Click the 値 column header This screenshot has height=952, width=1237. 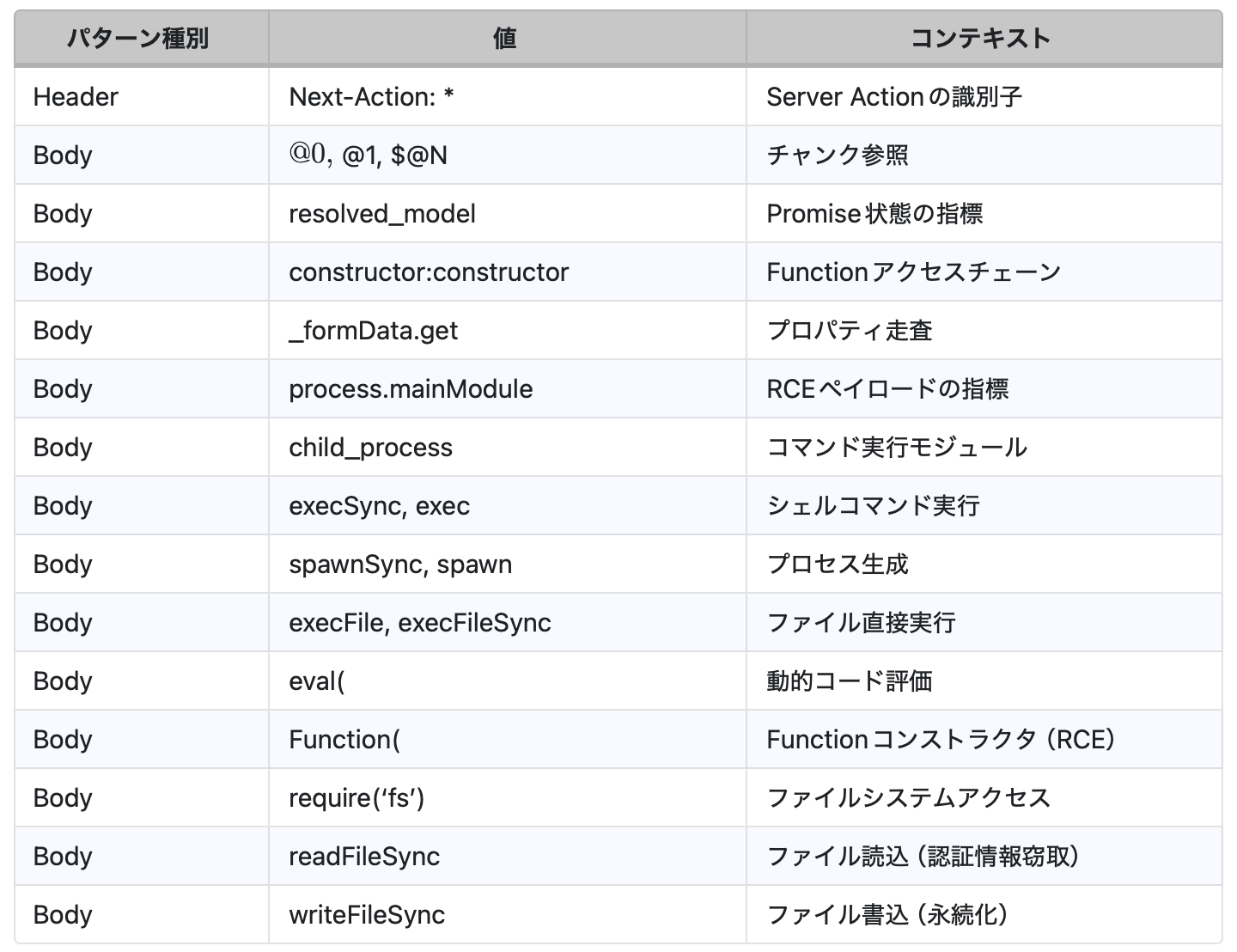[505, 39]
